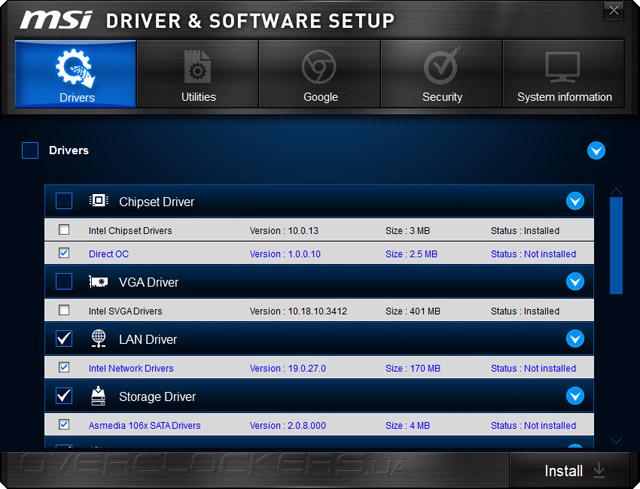Click Asmedia SATA Status : Not installed
Image resolution: width=640 pixels, height=489 pixels.
click(533, 425)
